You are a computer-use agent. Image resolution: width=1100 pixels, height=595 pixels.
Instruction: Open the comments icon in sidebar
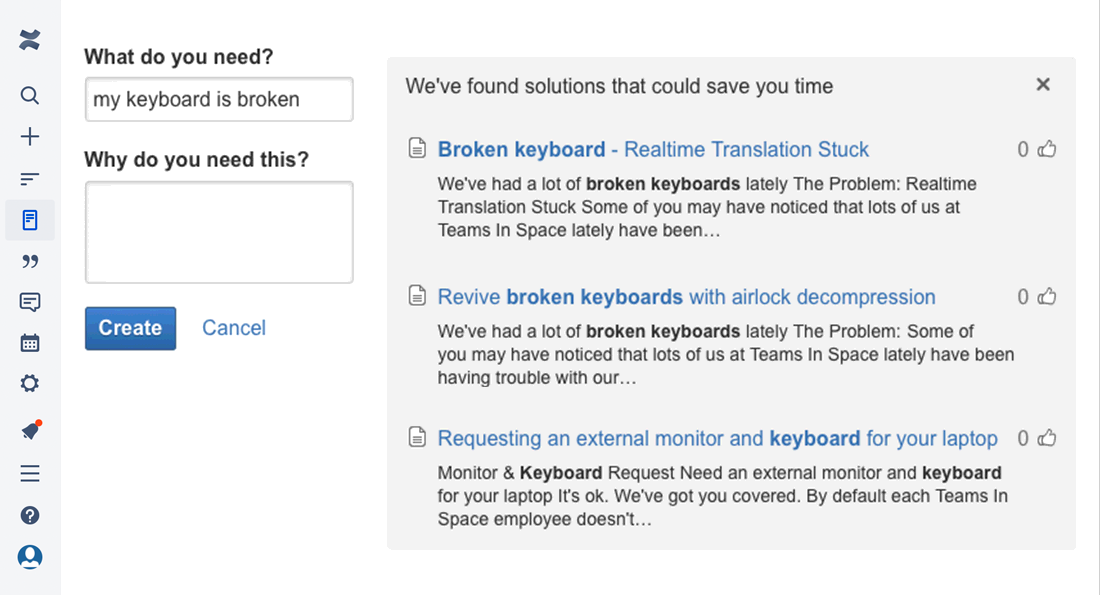point(30,302)
